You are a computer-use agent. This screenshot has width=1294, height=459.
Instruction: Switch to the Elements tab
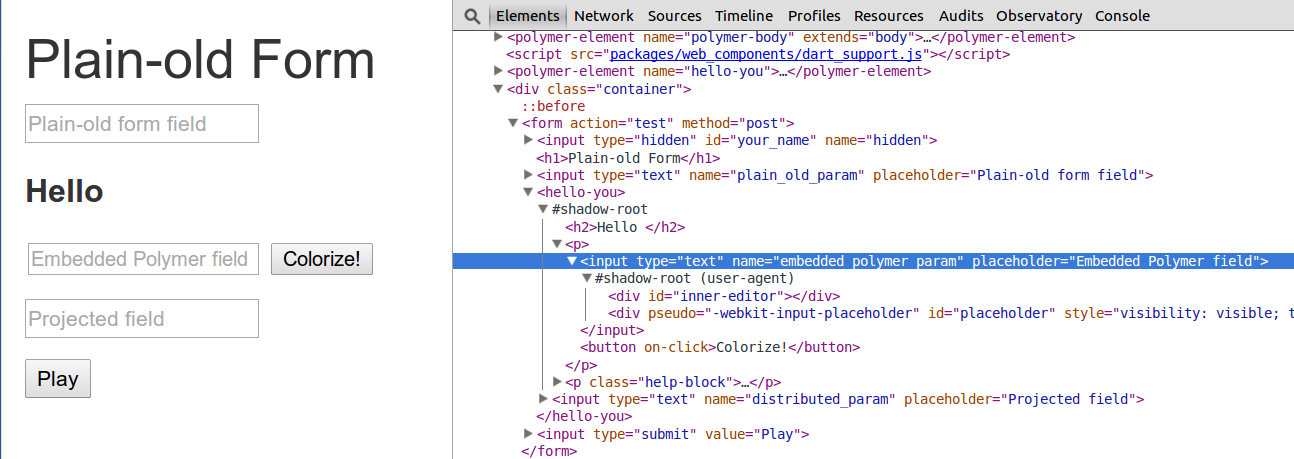(x=528, y=16)
